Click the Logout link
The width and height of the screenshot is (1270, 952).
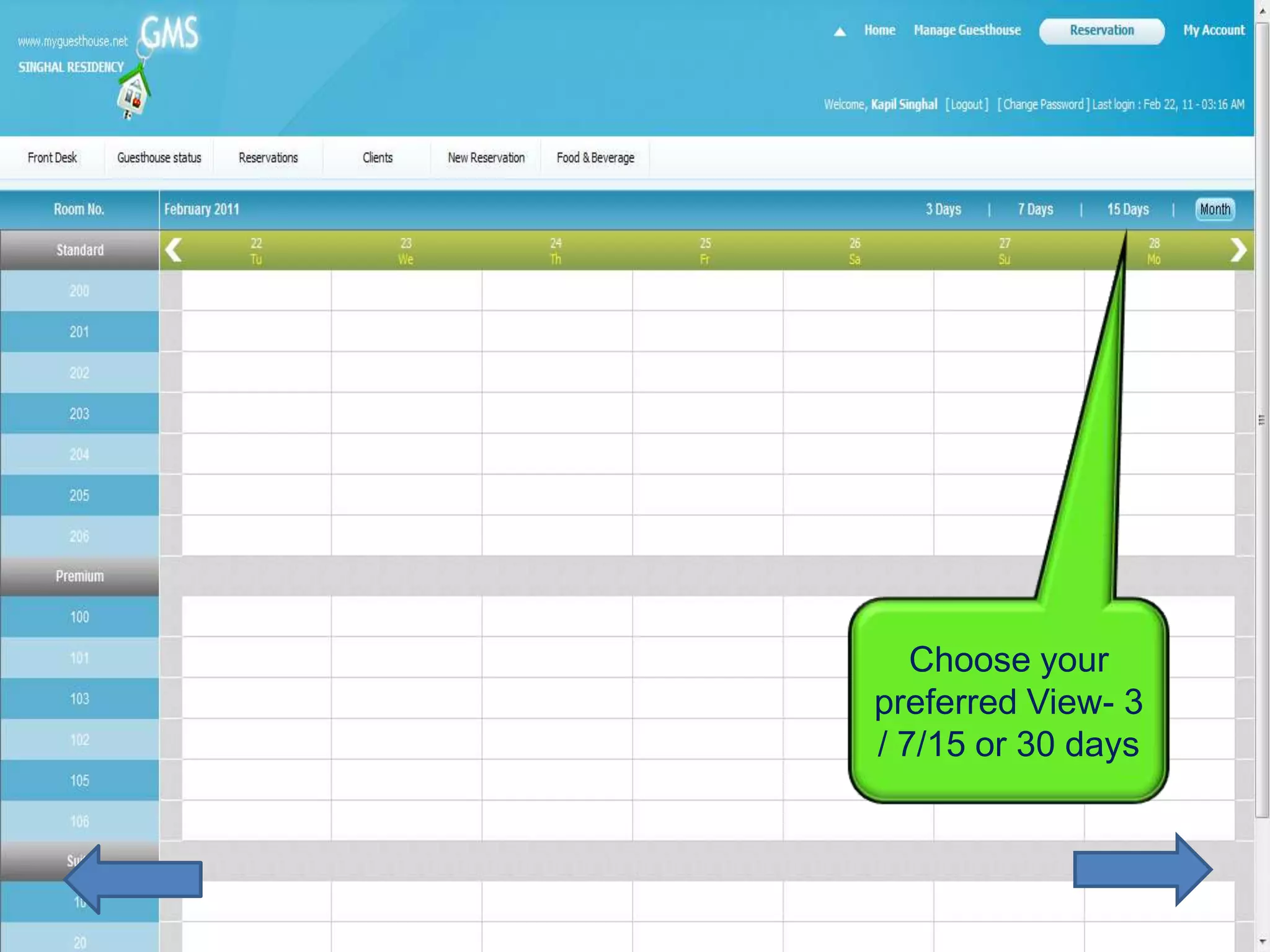967,104
